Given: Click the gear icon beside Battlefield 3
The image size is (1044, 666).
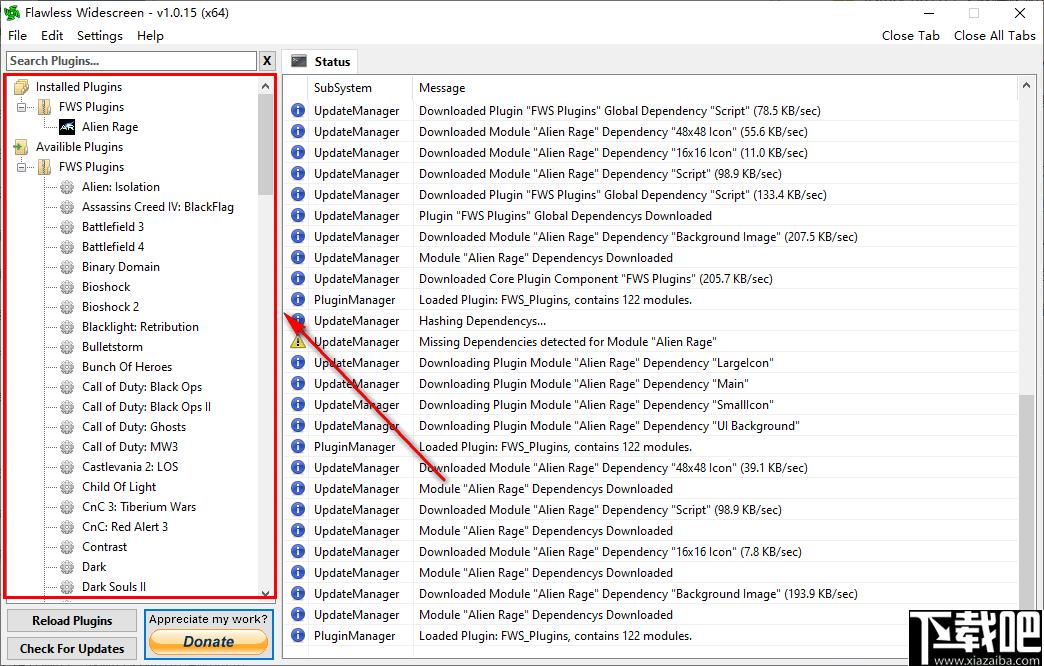Looking at the screenshot, I should click(67, 227).
